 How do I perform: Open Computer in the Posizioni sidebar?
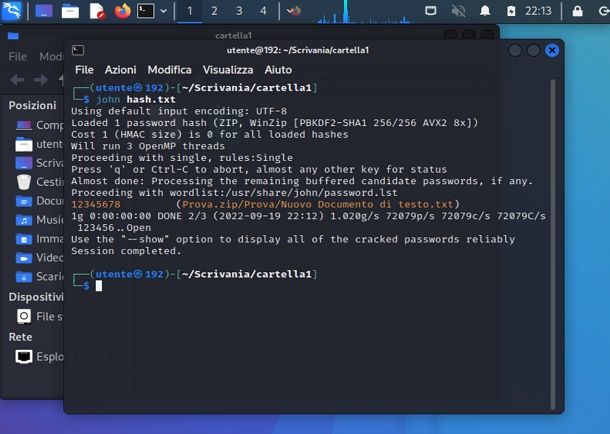point(39,125)
